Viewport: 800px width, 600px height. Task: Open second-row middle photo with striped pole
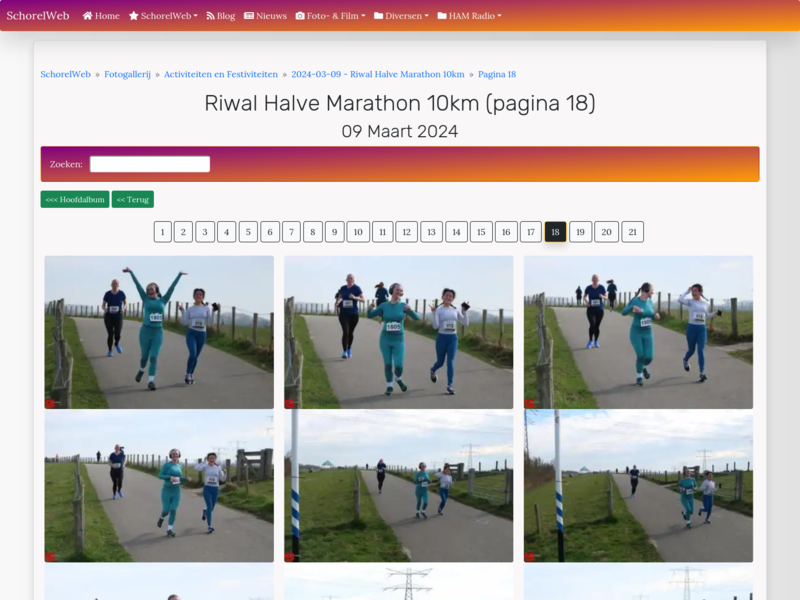pyautogui.click(x=398, y=486)
